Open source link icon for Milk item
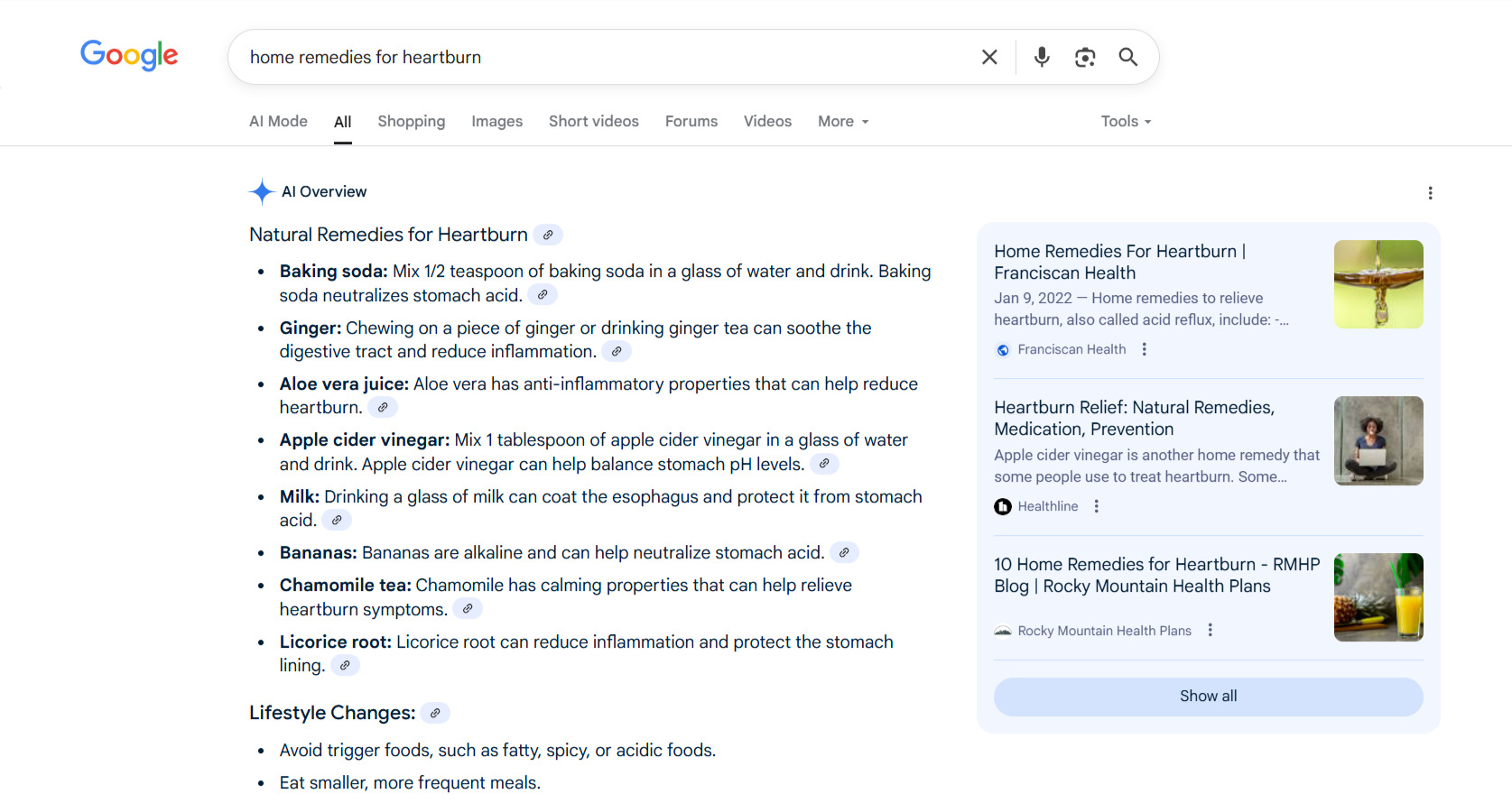This screenshot has height=803, width=1512. tap(337, 521)
